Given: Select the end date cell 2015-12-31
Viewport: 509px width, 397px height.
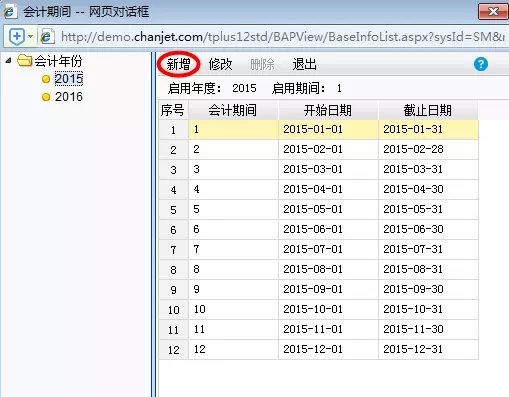Looking at the screenshot, I should pyautogui.click(x=428, y=349).
